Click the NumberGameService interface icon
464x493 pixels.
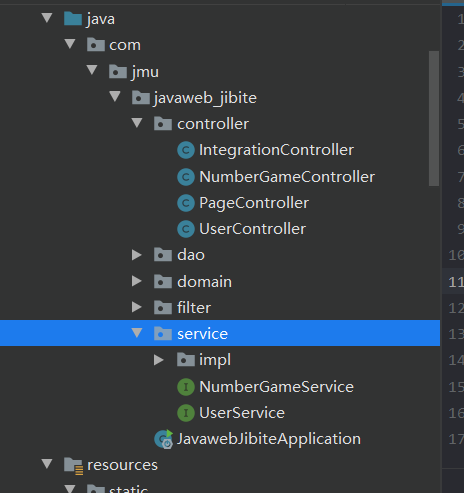186,387
